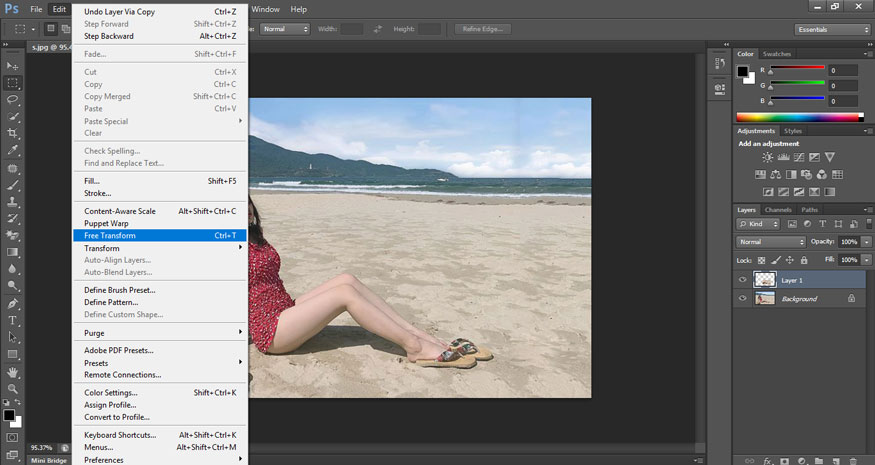Open the layer blend mode dropdown
The image size is (875, 465).
pyautogui.click(x=771, y=242)
